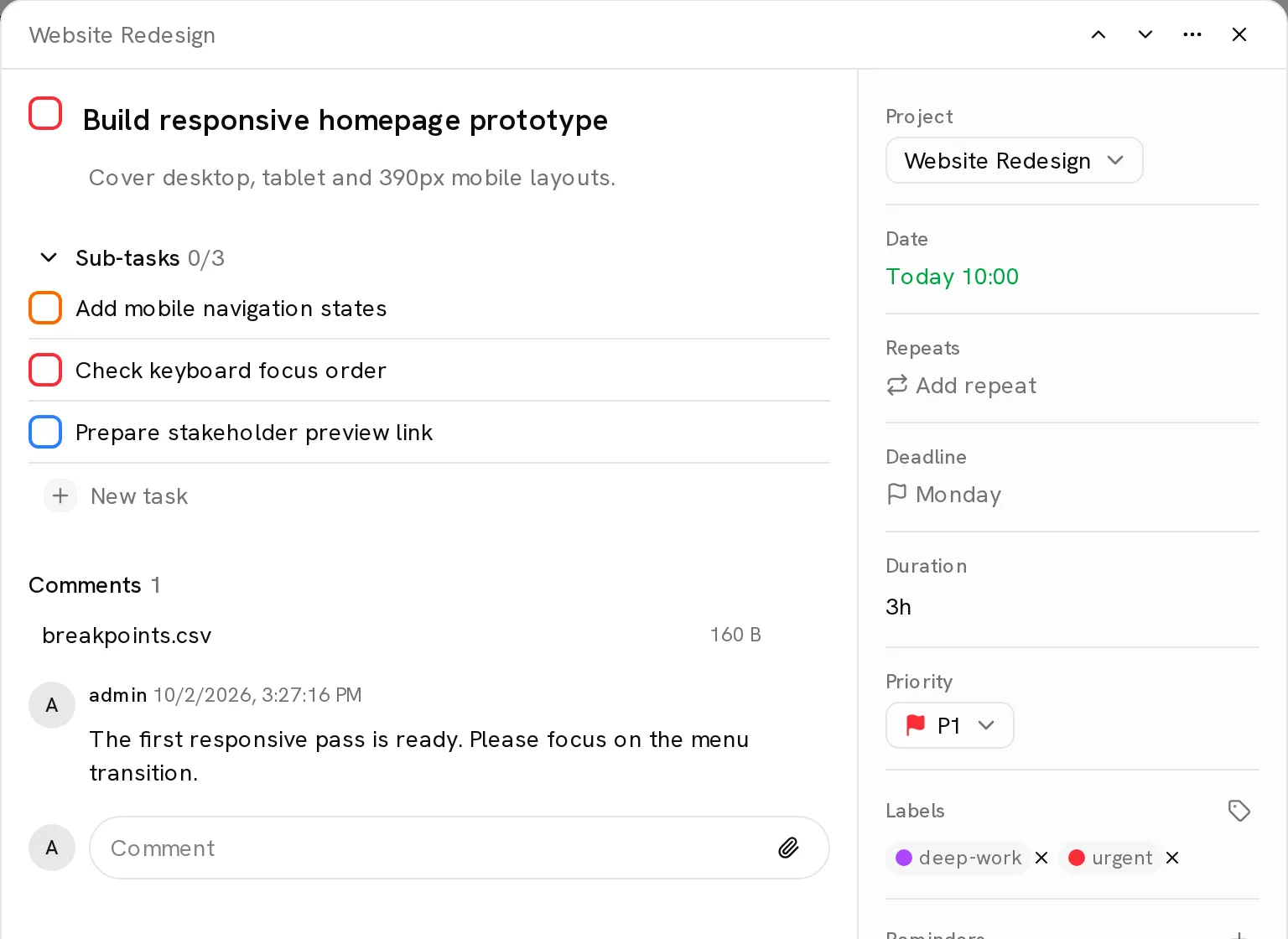The width and height of the screenshot is (1288, 939).
Task: Open the Website Redesign project dropdown
Action: pyautogui.click(x=1014, y=160)
